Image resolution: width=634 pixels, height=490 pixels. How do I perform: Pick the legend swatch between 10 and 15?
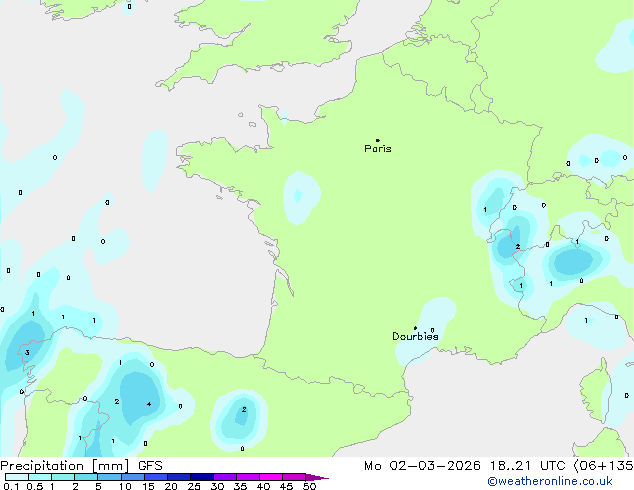[133, 477]
